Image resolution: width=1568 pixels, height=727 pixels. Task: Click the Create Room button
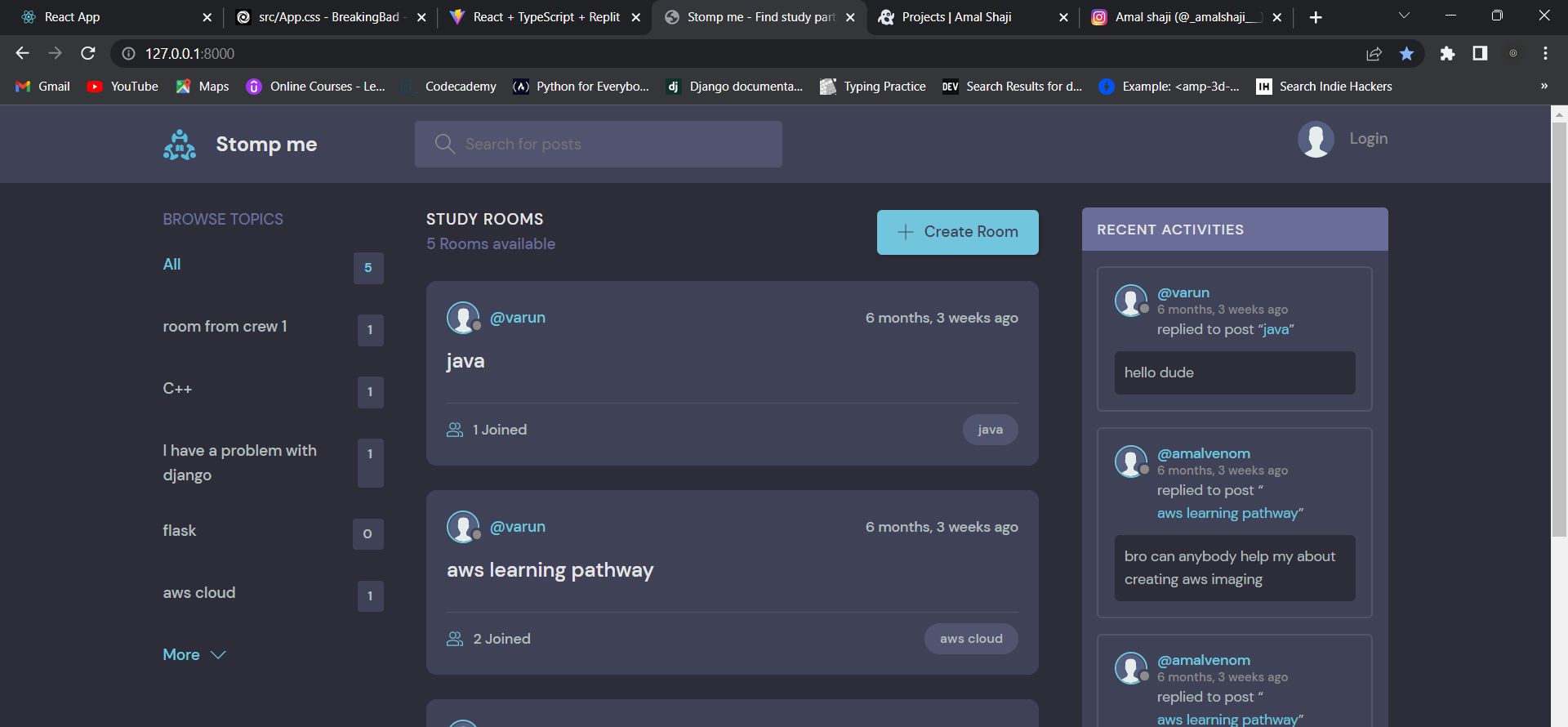click(x=957, y=232)
